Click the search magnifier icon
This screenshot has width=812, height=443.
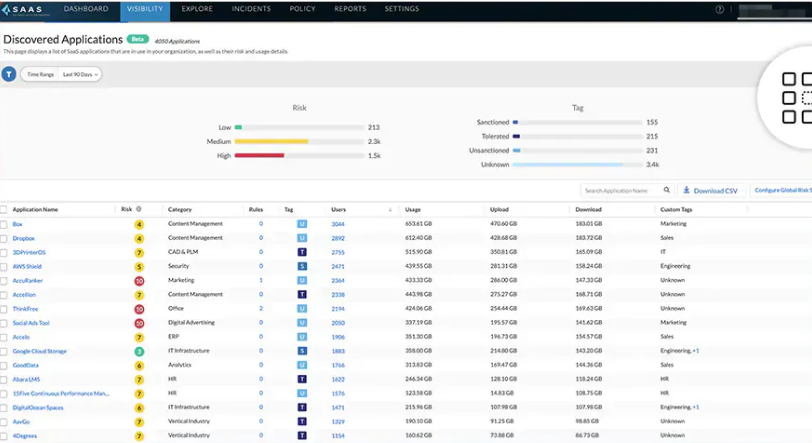pyautogui.click(x=666, y=190)
